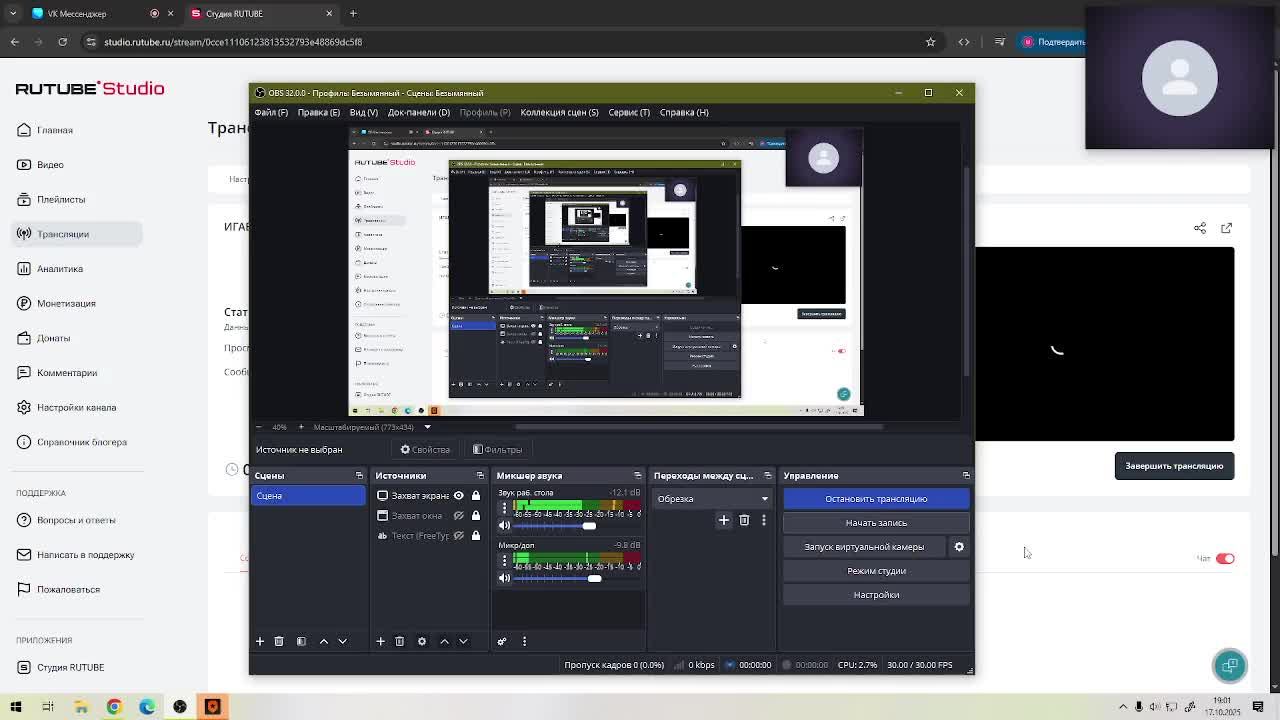This screenshot has width=1280, height=720.
Task: Mute the Звук раб. стола speaker icon
Action: pos(504,526)
